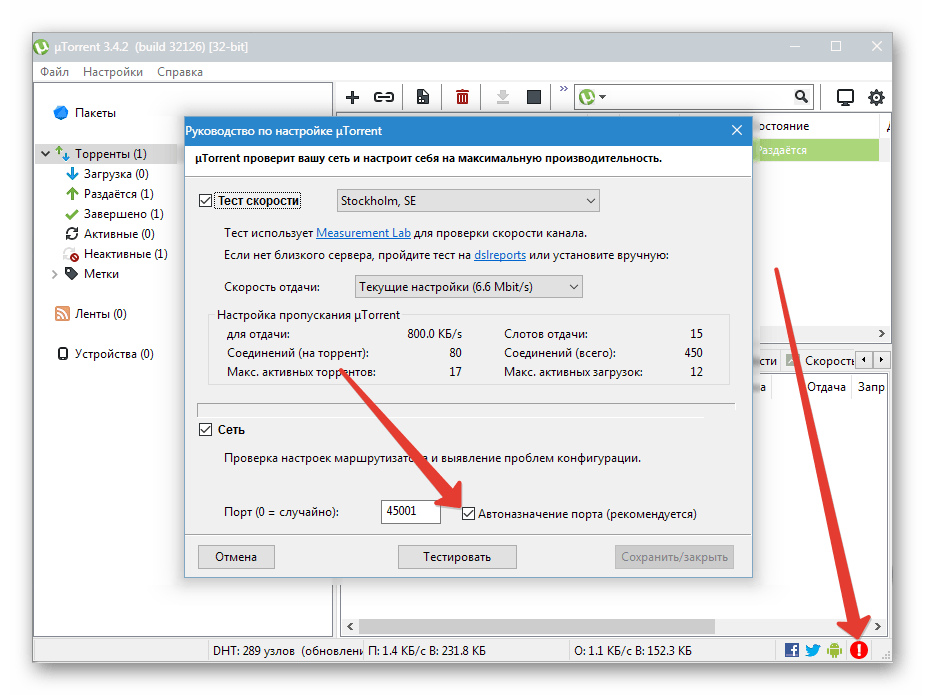Select Пакеты in the sidebar
Viewport: 925px width, 695px height.
click(x=95, y=113)
